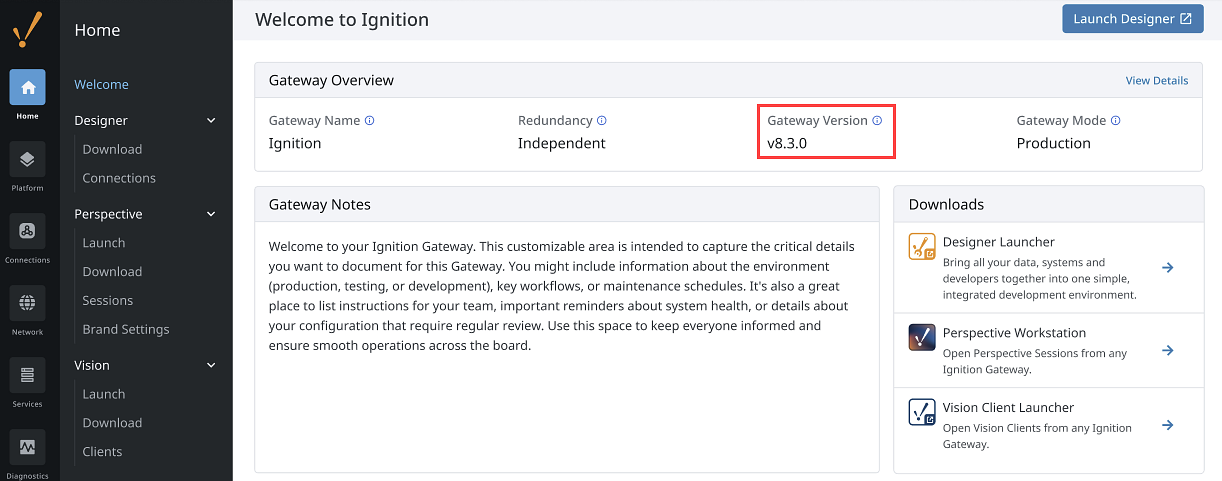Collapse the Vision menu section
This screenshot has height=481, width=1222.
[x=211, y=365]
